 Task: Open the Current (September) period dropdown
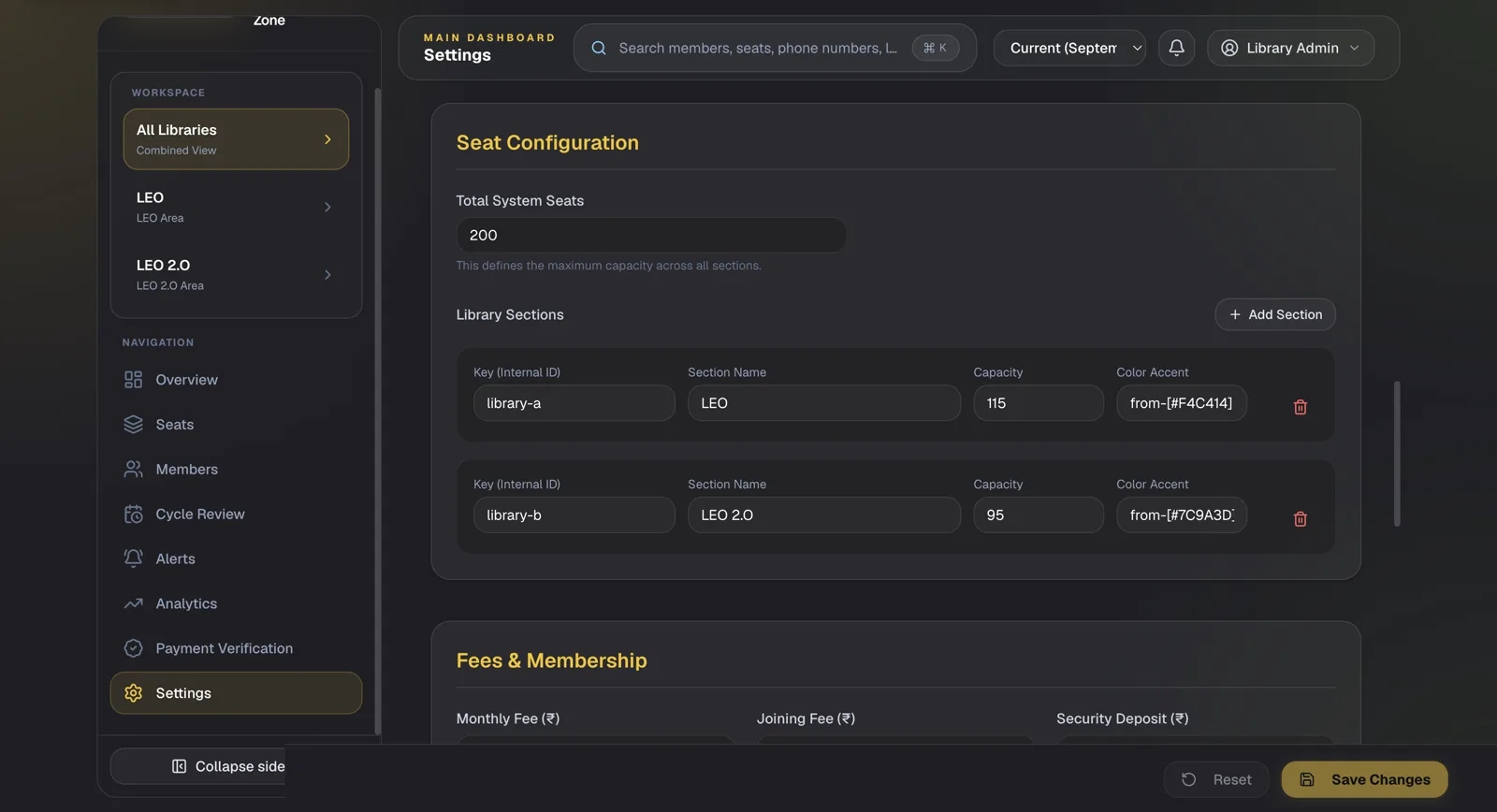1069,48
